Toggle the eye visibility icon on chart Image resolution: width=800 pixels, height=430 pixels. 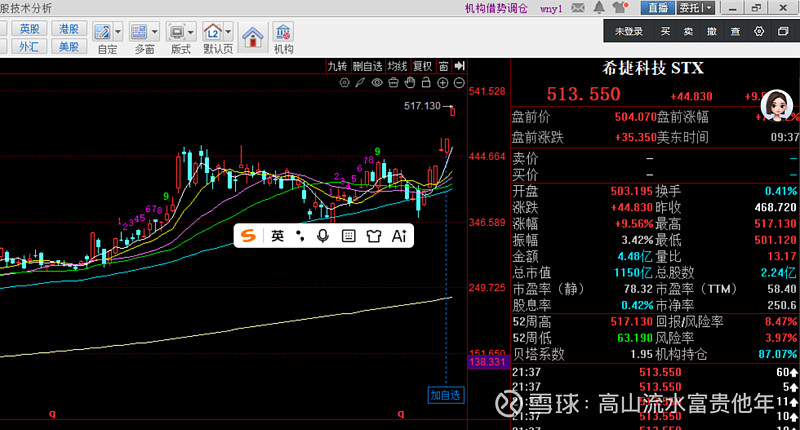click(377, 83)
